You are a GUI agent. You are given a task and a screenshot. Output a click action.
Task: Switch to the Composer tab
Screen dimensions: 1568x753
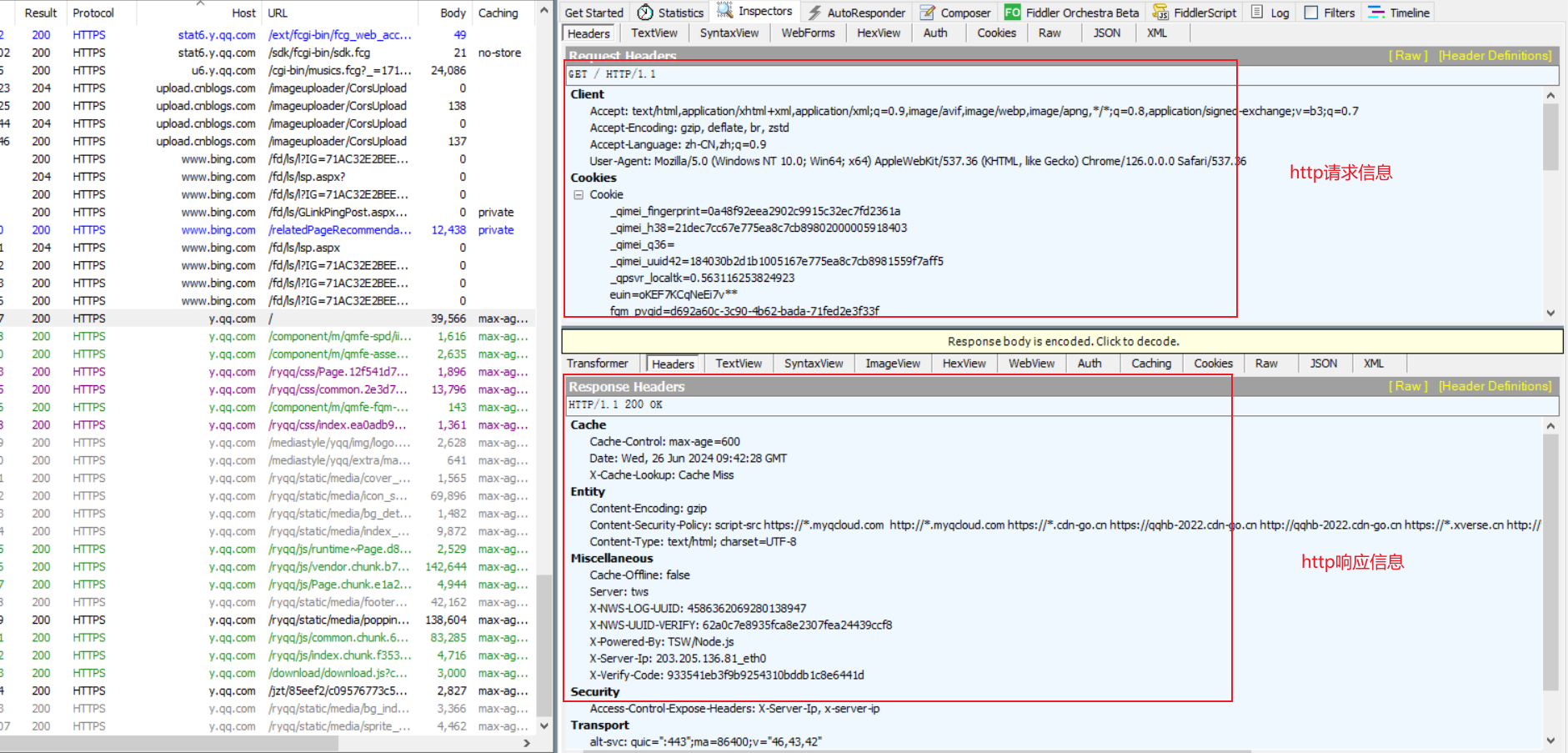coord(955,13)
